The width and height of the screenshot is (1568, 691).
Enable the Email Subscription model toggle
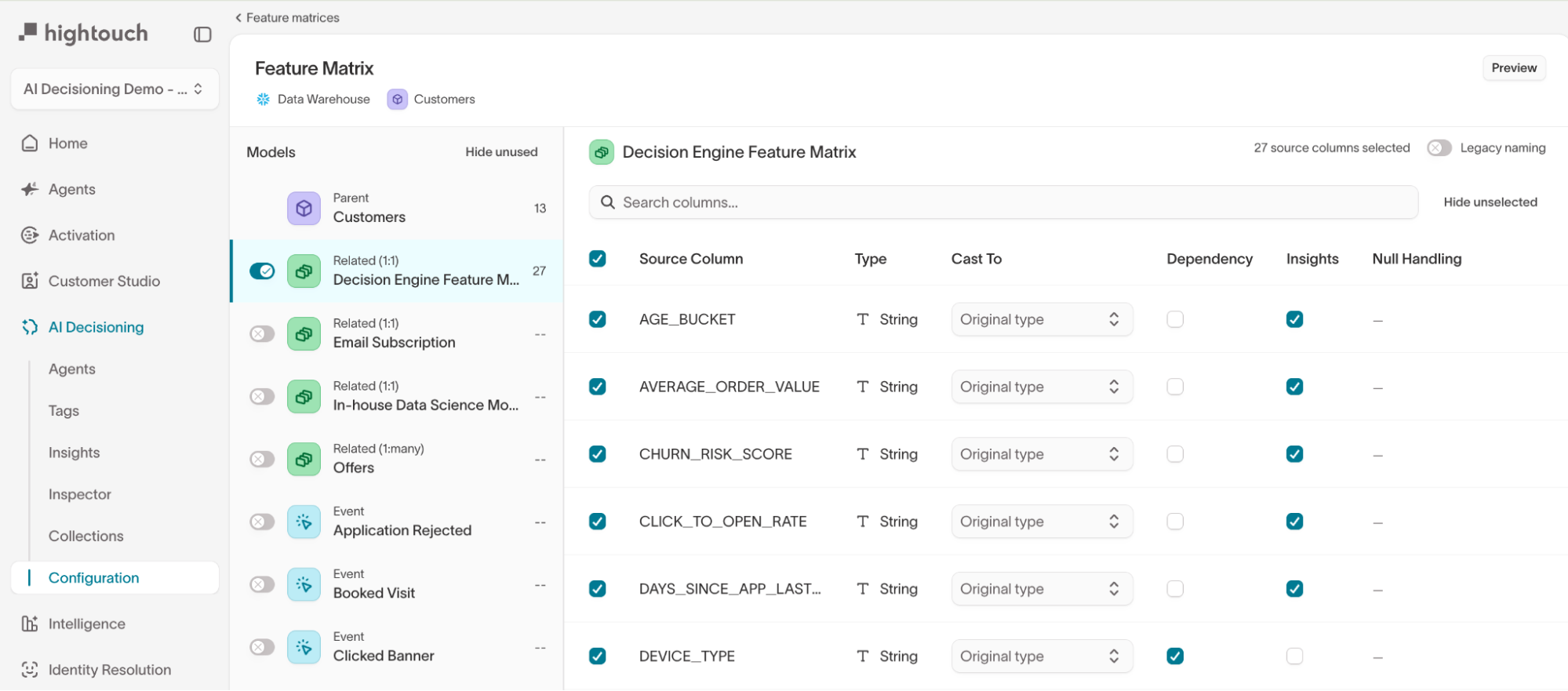tap(262, 334)
